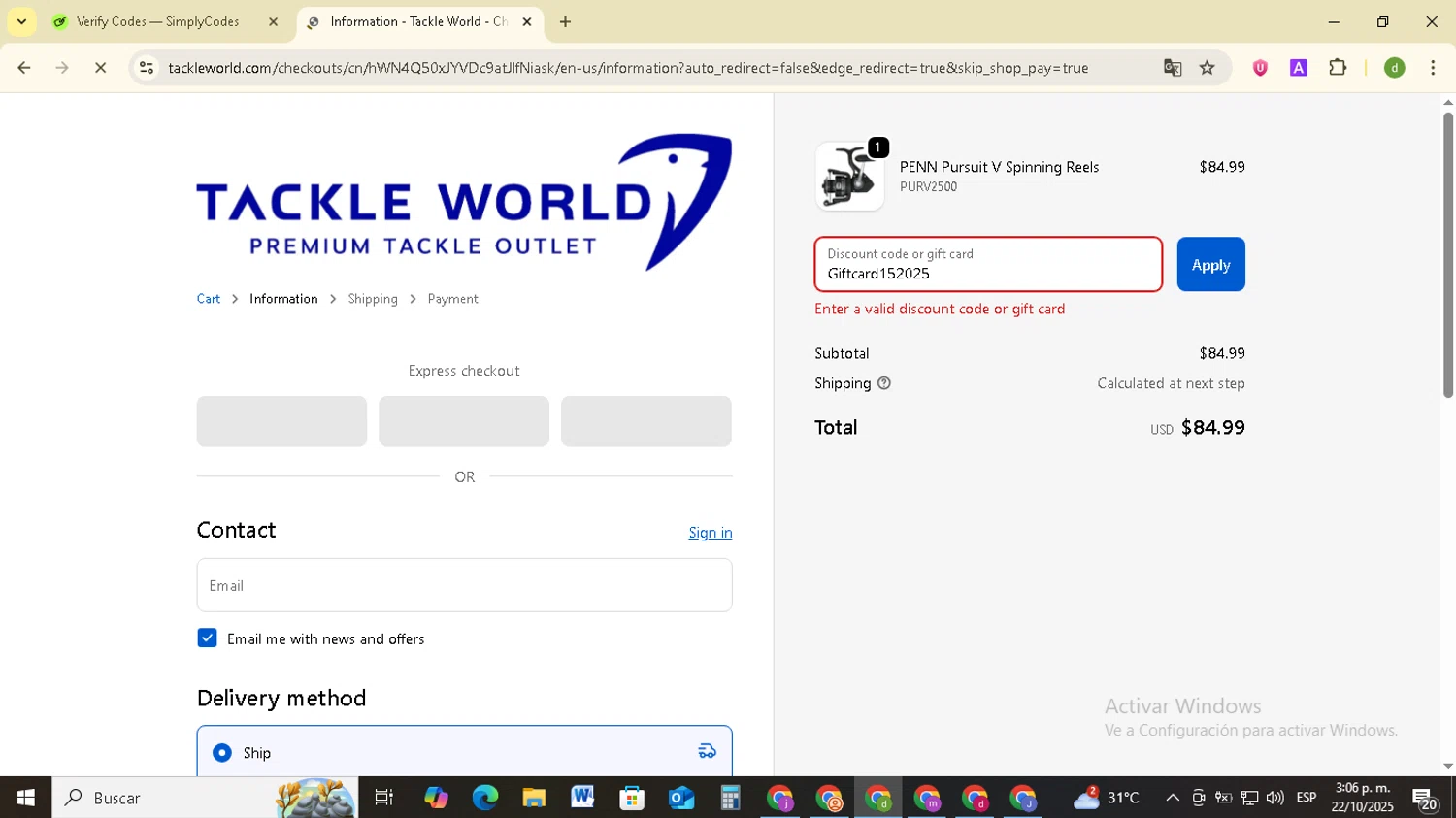Viewport: 1456px width, 818px height.
Task: Click the translate page icon
Action: (x=1173, y=68)
